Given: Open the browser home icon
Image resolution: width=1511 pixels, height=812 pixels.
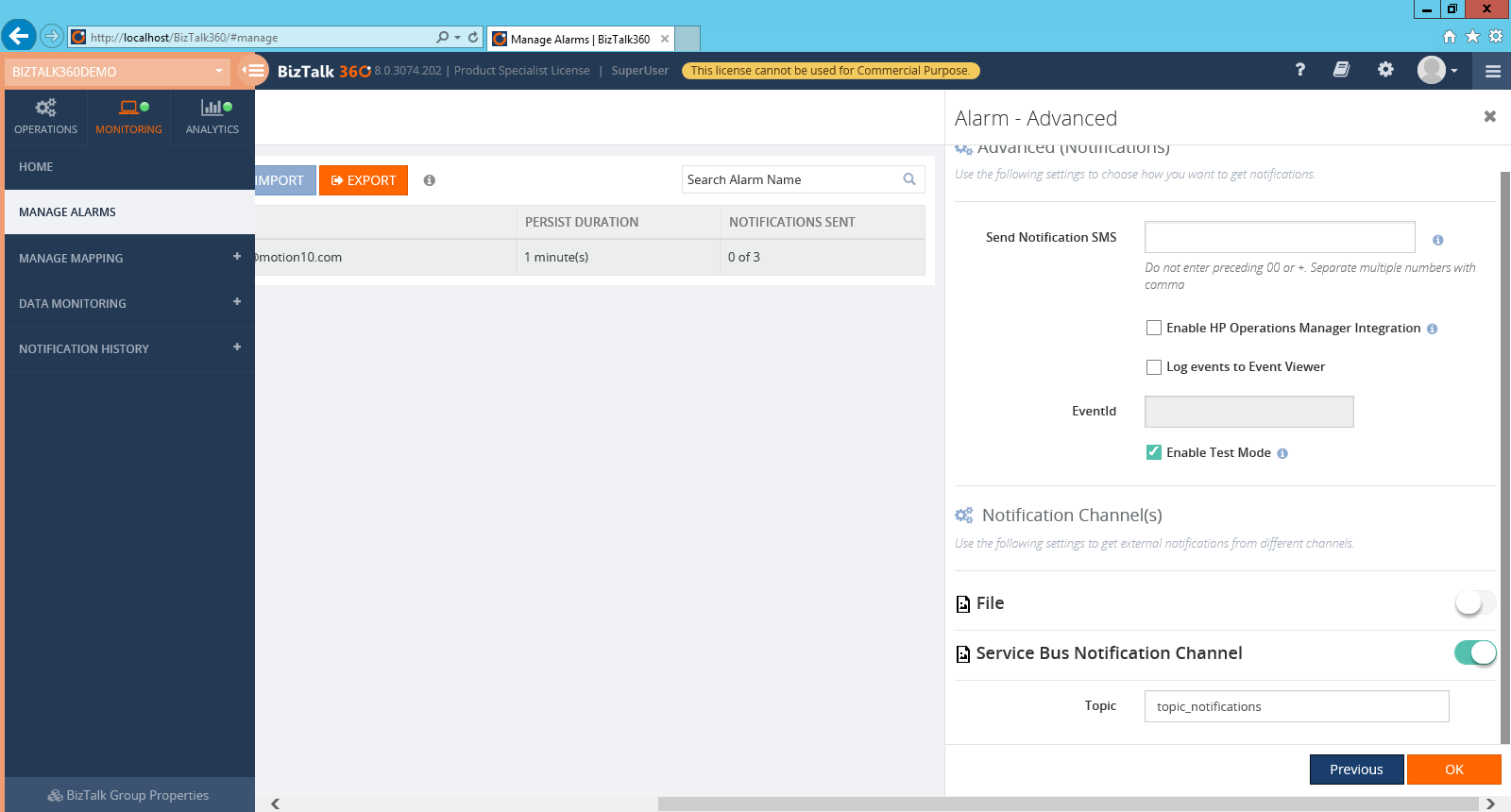Looking at the screenshot, I should pos(1450,37).
